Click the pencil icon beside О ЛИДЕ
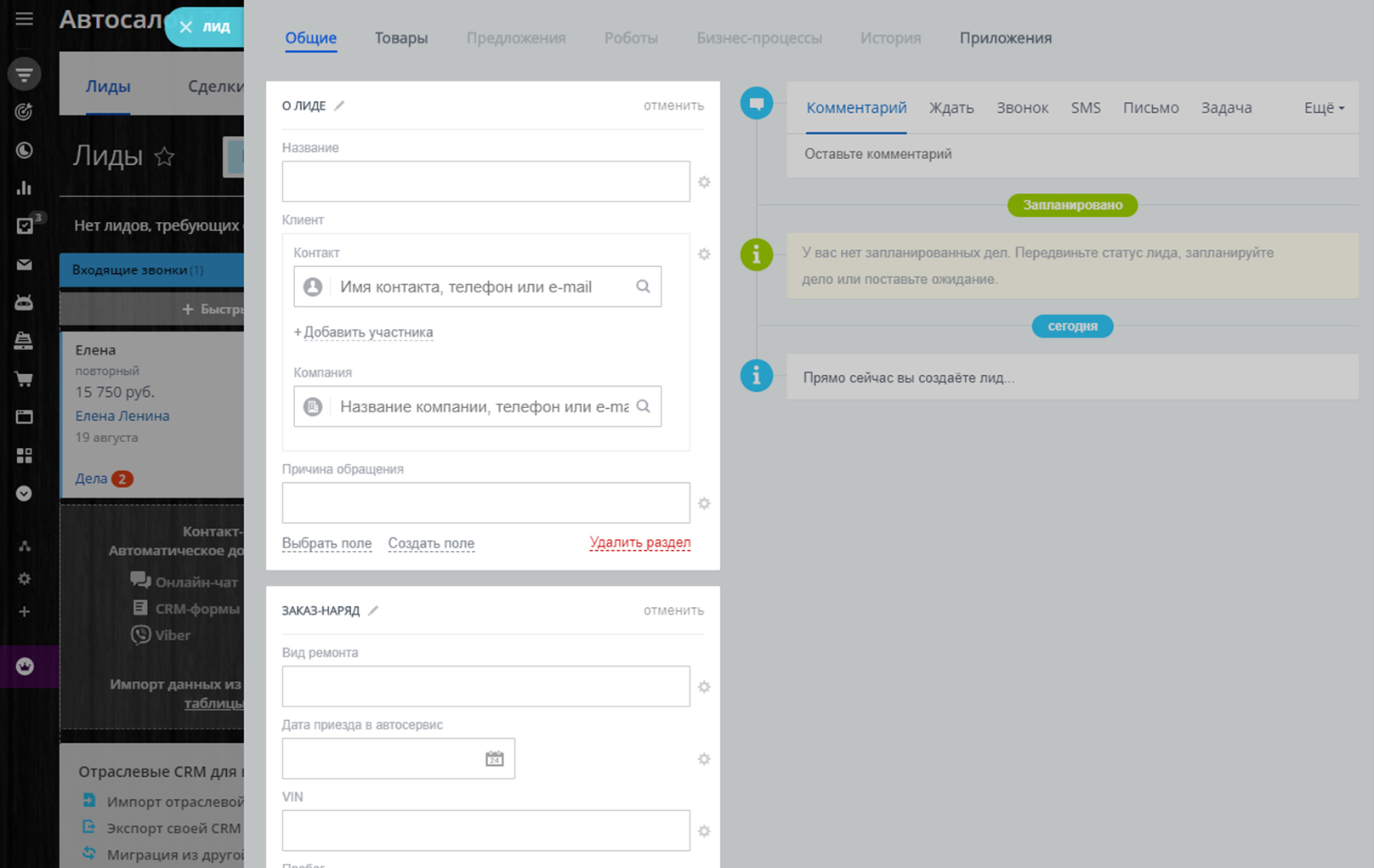Image resolution: width=1374 pixels, height=868 pixels. [x=339, y=105]
